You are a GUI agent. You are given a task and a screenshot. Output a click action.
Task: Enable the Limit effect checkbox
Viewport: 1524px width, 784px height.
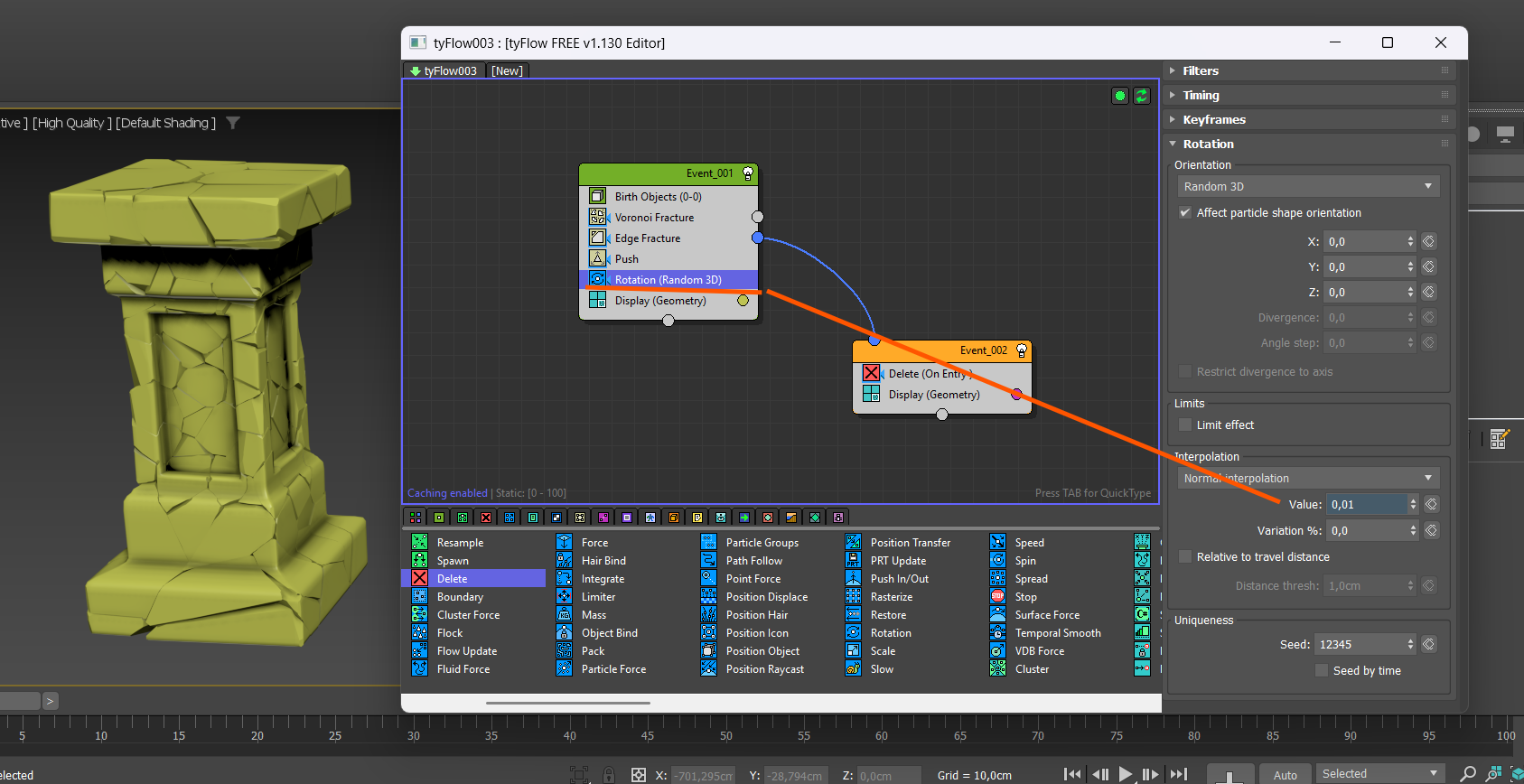(1185, 425)
